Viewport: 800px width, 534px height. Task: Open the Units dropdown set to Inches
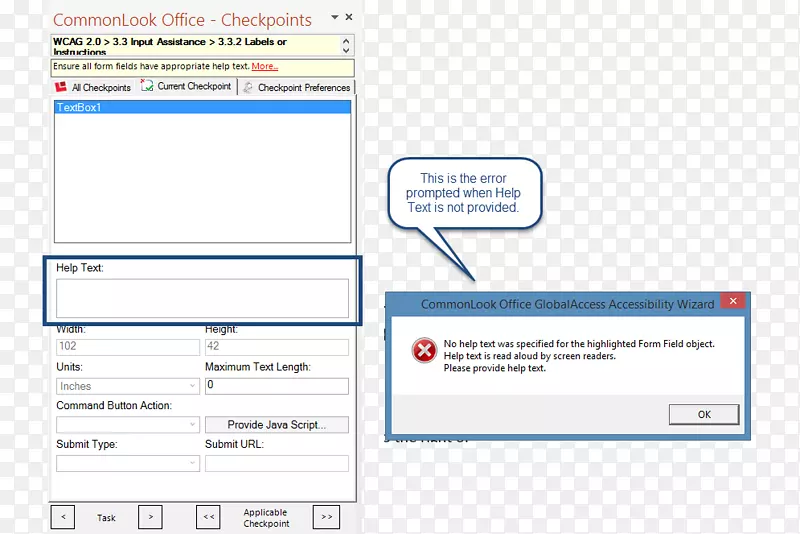click(128, 386)
